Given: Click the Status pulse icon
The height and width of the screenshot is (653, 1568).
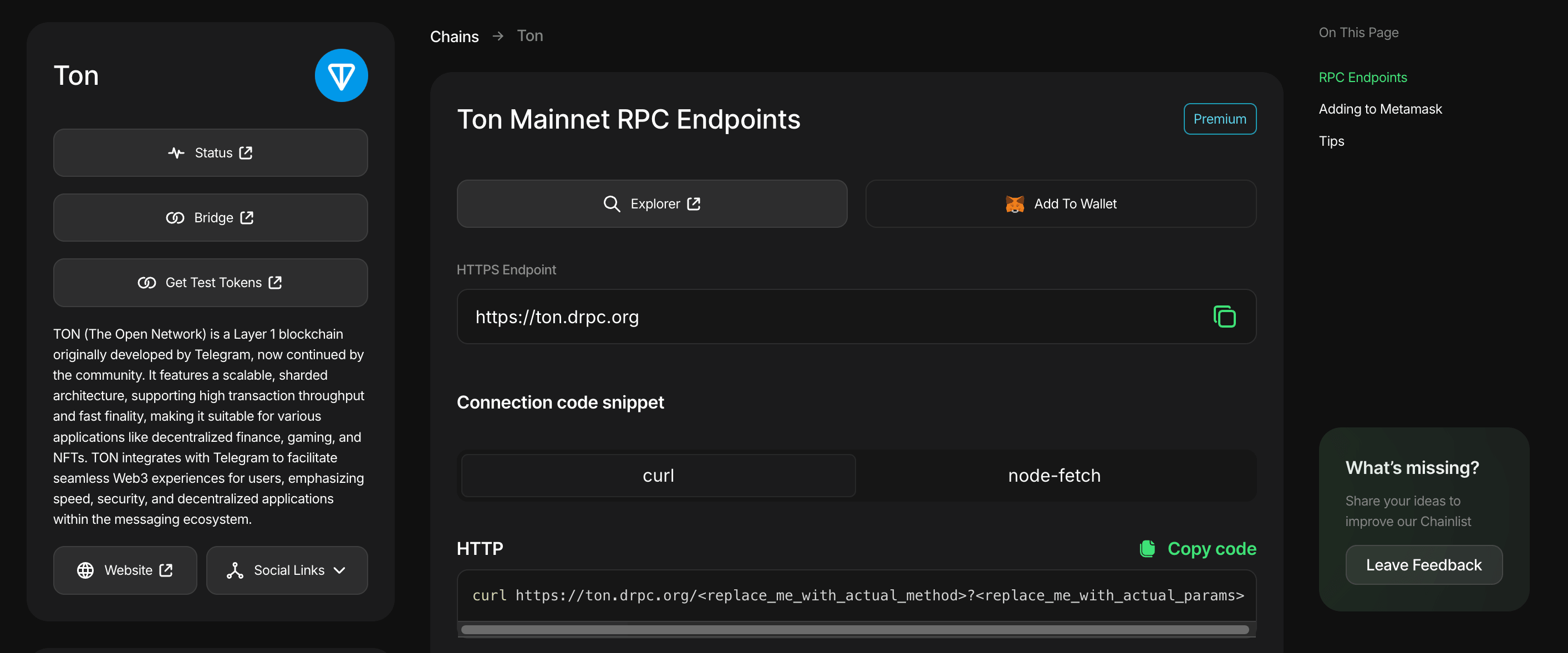Looking at the screenshot, I should click(x=176, y=153).
